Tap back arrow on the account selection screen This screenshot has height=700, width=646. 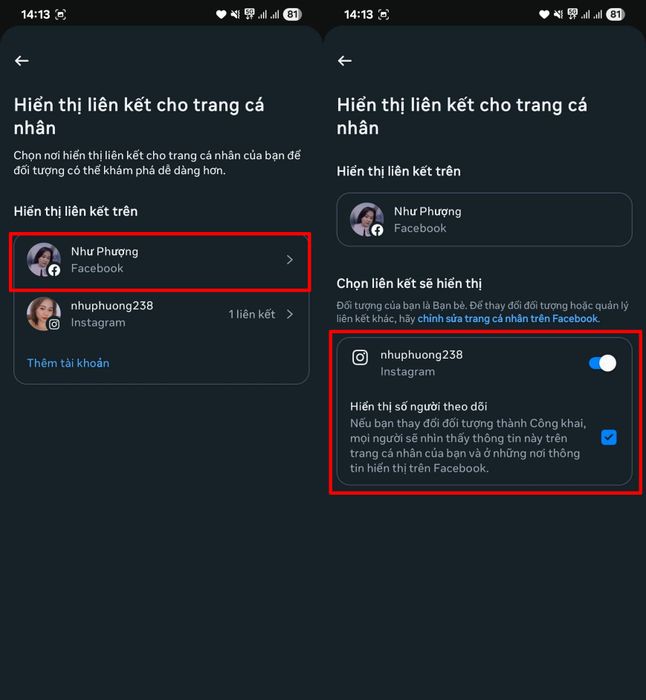22,61
